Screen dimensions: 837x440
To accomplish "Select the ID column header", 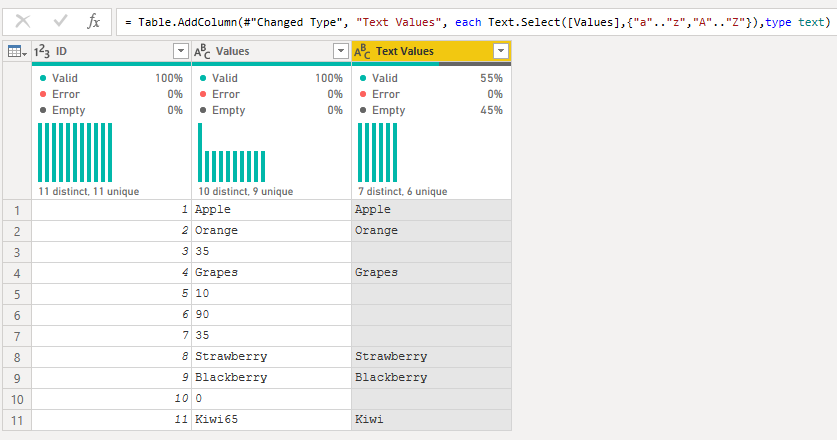I will (x=111, y=51).
